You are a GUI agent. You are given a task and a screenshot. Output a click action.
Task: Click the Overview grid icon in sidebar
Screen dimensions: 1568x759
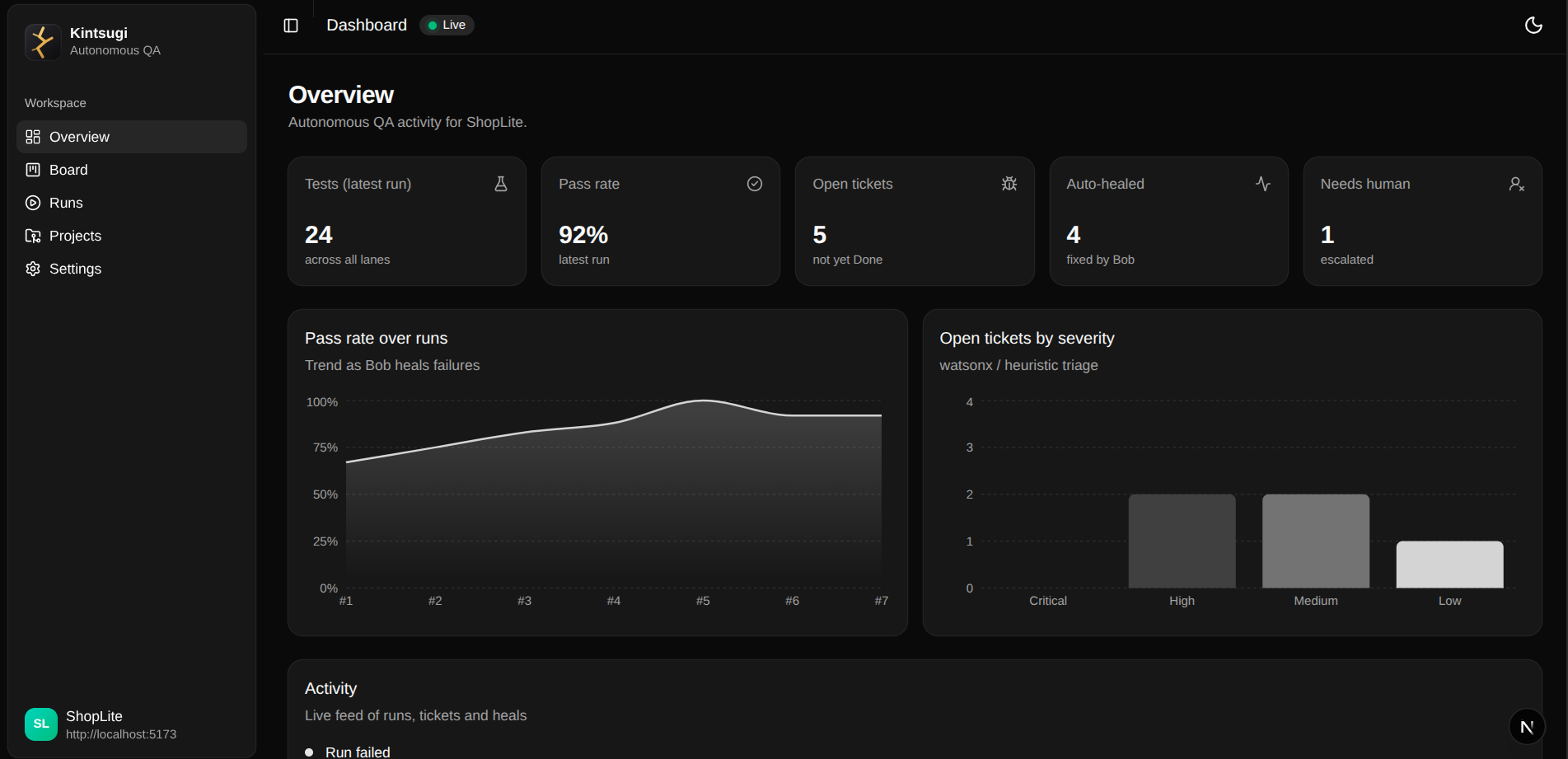pyautogui.click(x=33, y=137)
